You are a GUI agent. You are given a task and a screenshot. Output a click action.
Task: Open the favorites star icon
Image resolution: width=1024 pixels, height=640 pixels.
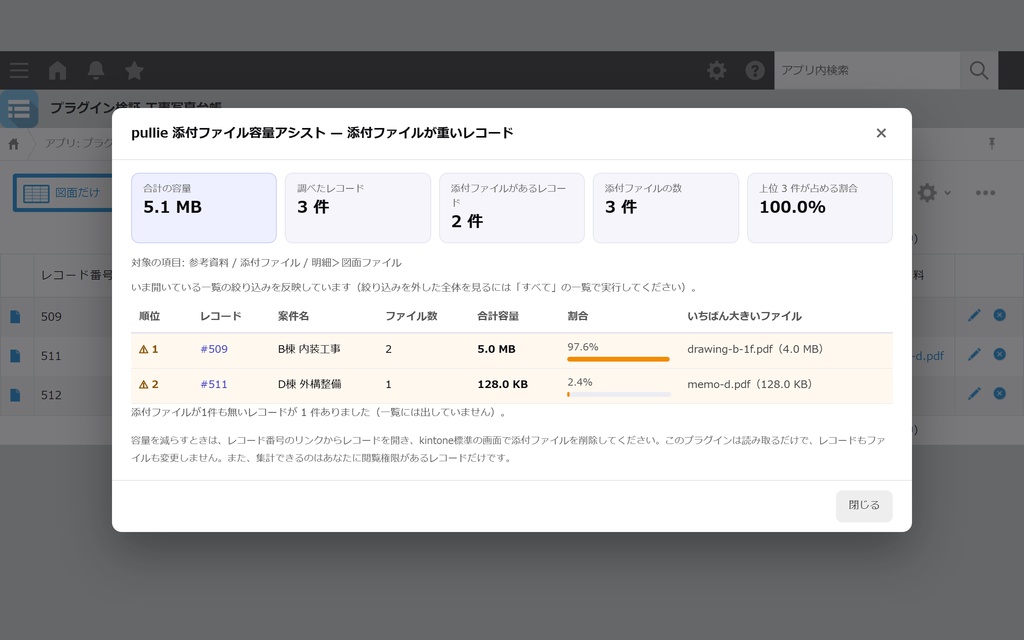pos(134,70)
